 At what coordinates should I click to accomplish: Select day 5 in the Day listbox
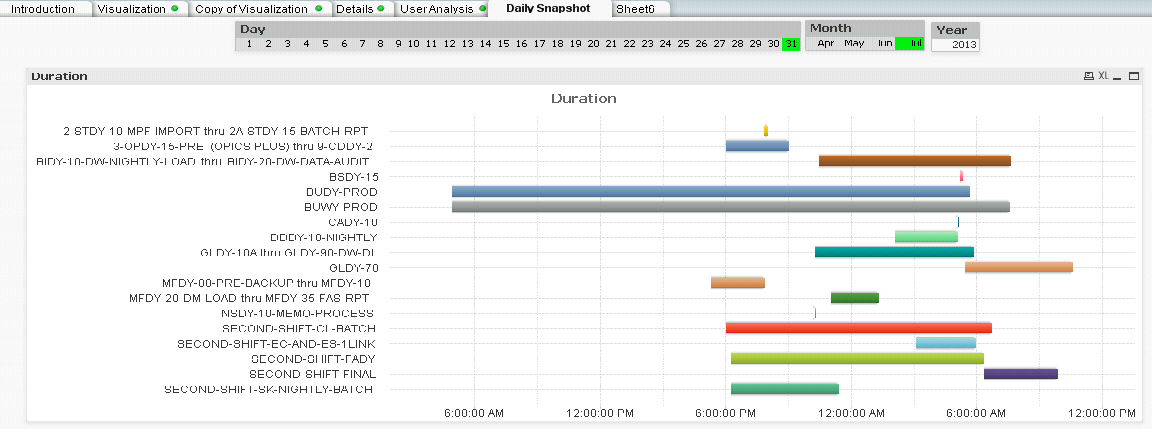(325, 44)
